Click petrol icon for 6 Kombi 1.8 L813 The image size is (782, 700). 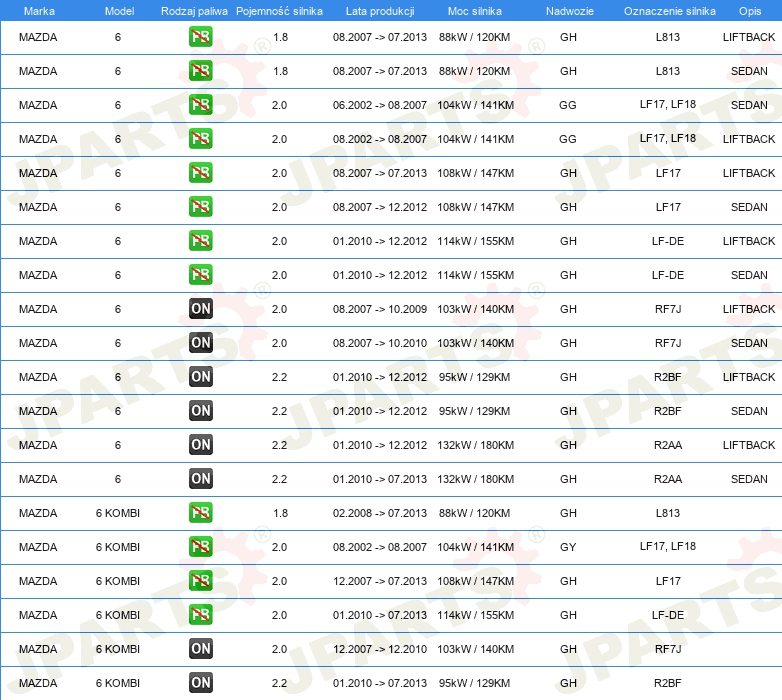coord(200,513)
